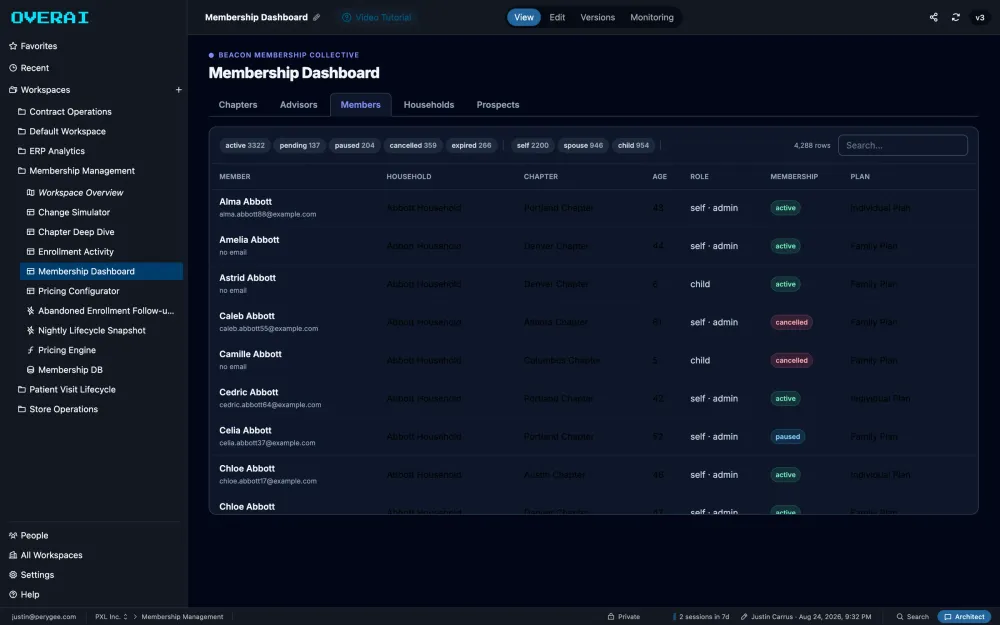Open PXL Inc. organization switcher

click(x=111, y=617)
